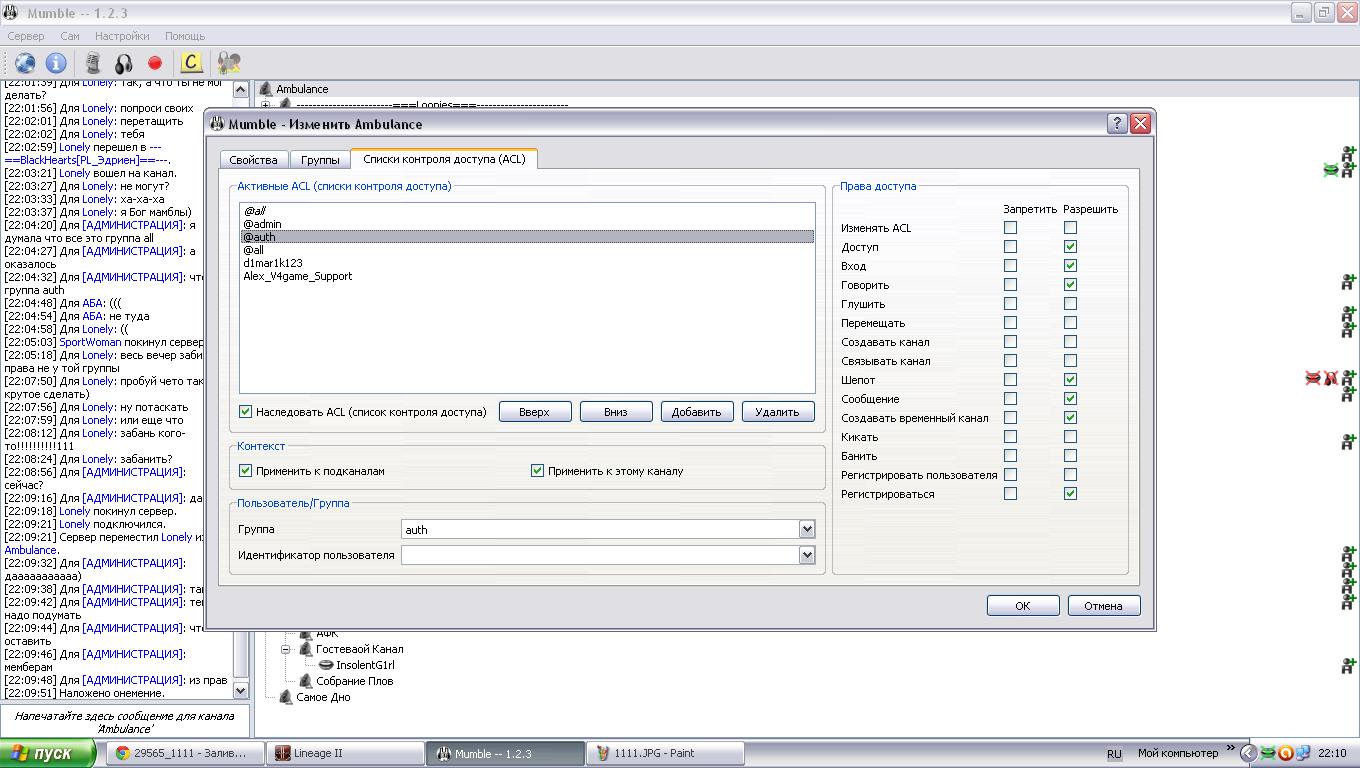Toggle Применить к этому каналу checkbox
Image resolution: width=1360 pixels, height=768 pixels.
coord(538,471)
